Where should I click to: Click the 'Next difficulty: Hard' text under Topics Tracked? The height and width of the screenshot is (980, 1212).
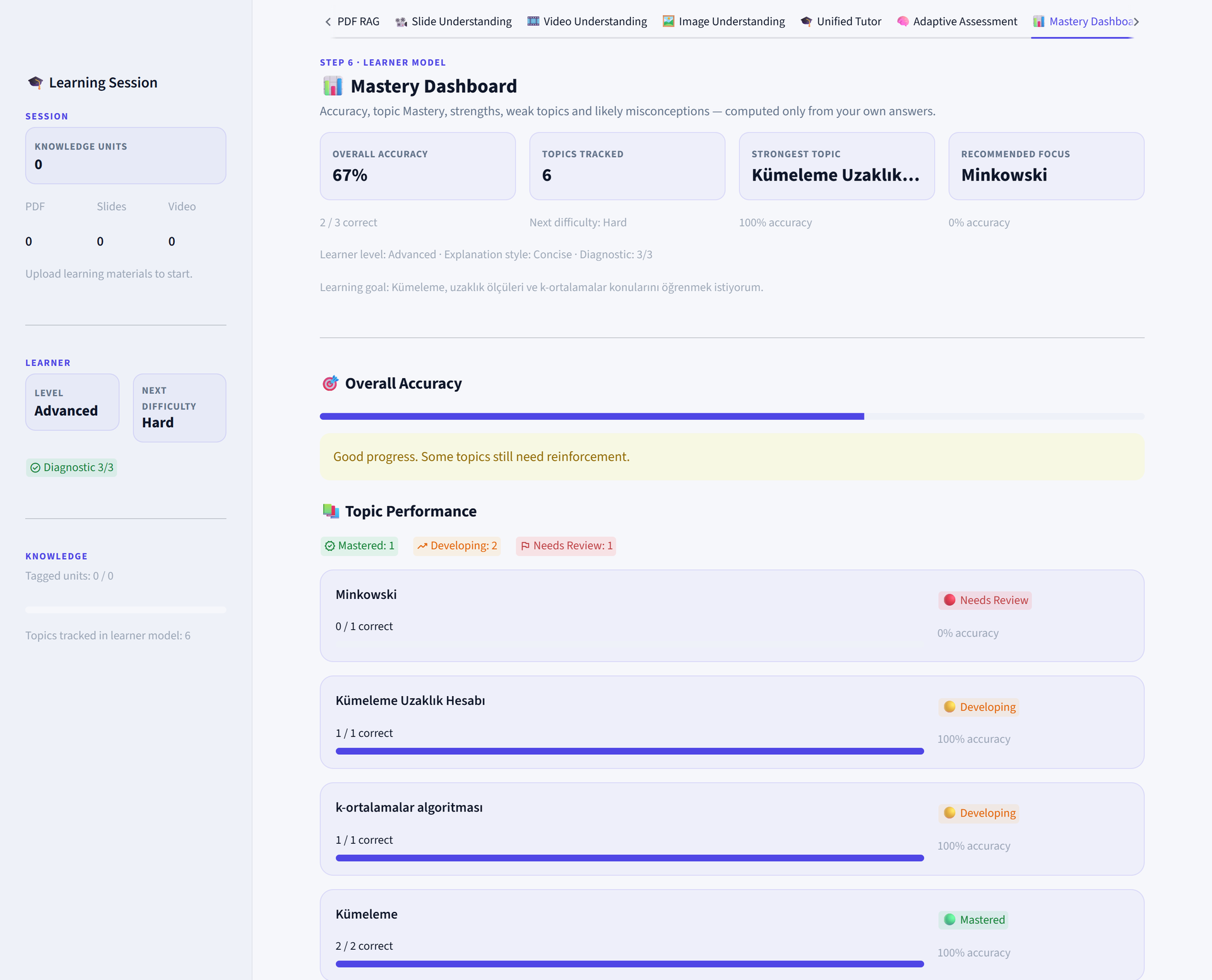click(x=578, y=223)
